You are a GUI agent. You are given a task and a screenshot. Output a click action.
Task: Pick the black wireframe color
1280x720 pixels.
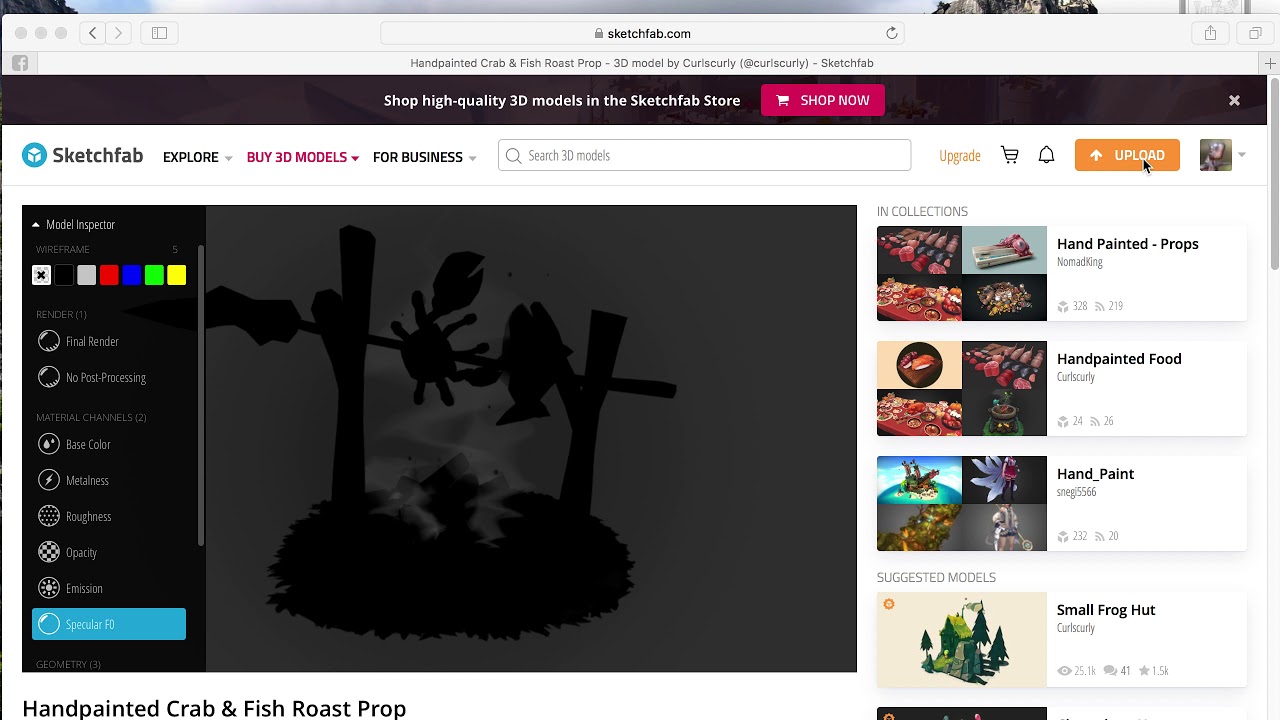64,275
